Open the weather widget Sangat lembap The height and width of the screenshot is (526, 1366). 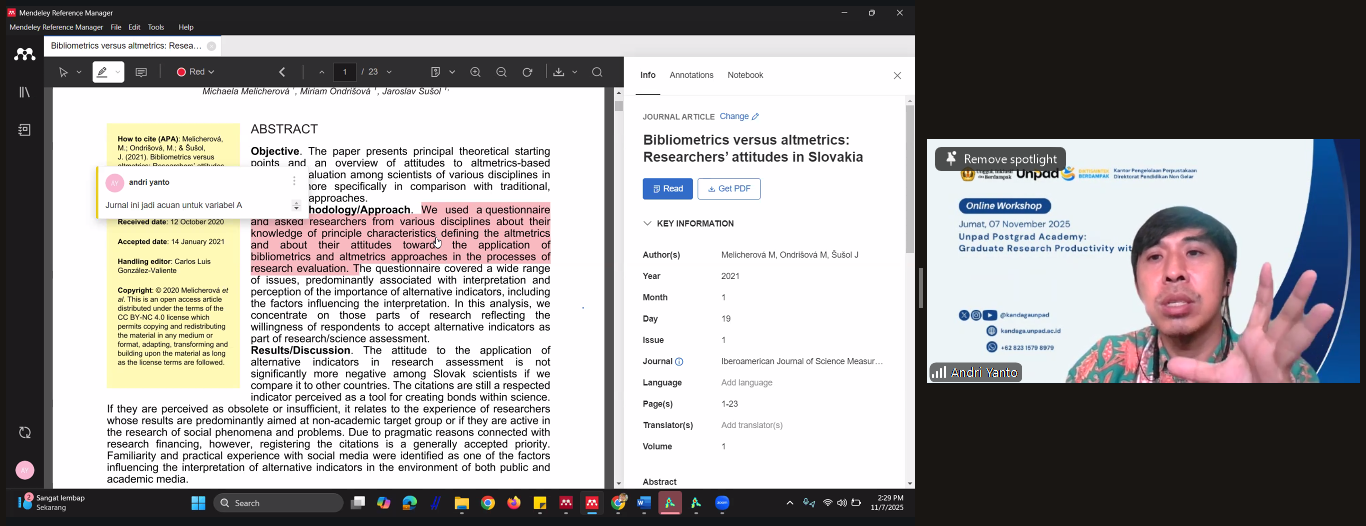52,502
